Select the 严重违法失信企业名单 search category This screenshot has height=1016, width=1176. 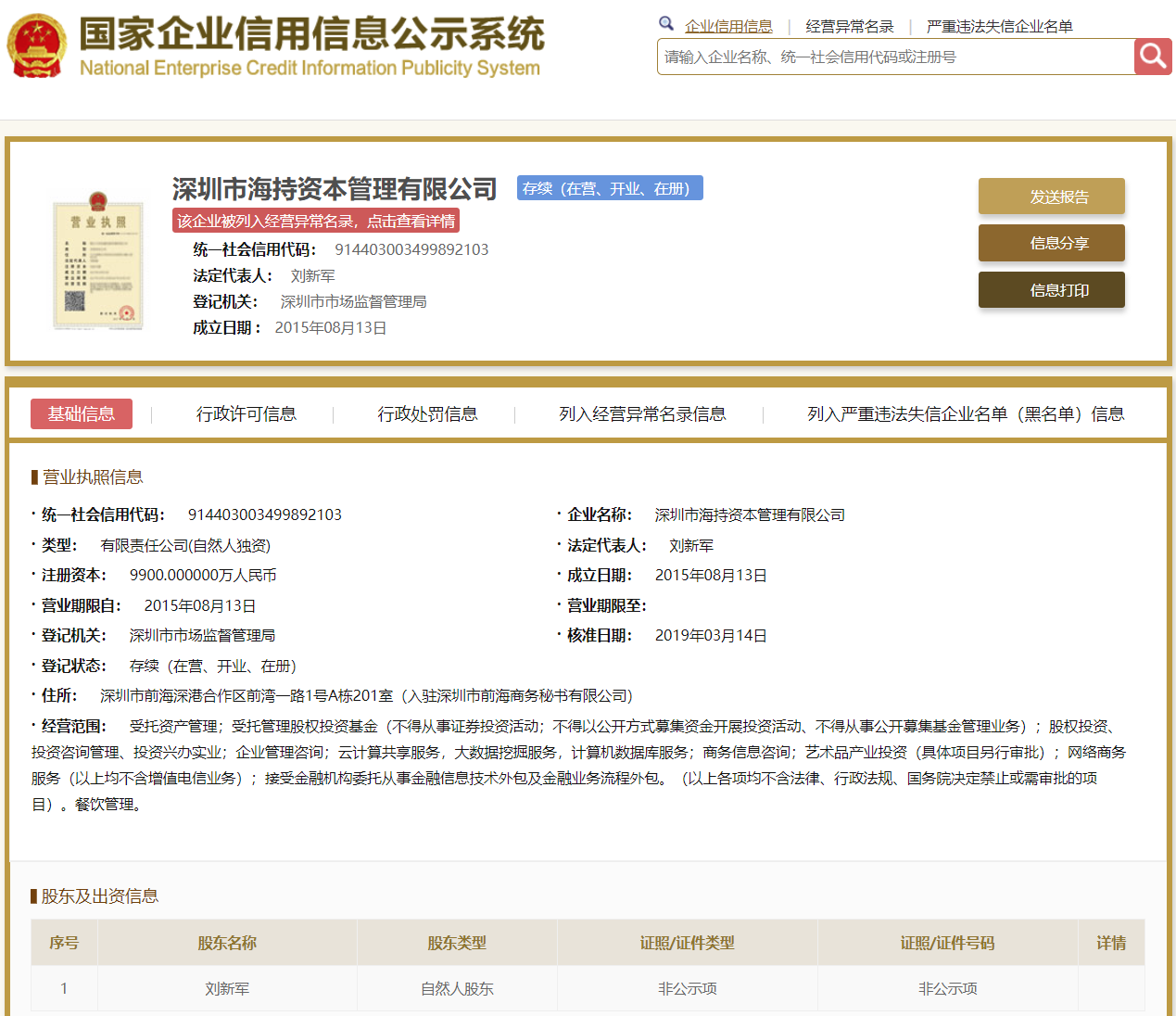pyautogui.click(x=999, y=27)
